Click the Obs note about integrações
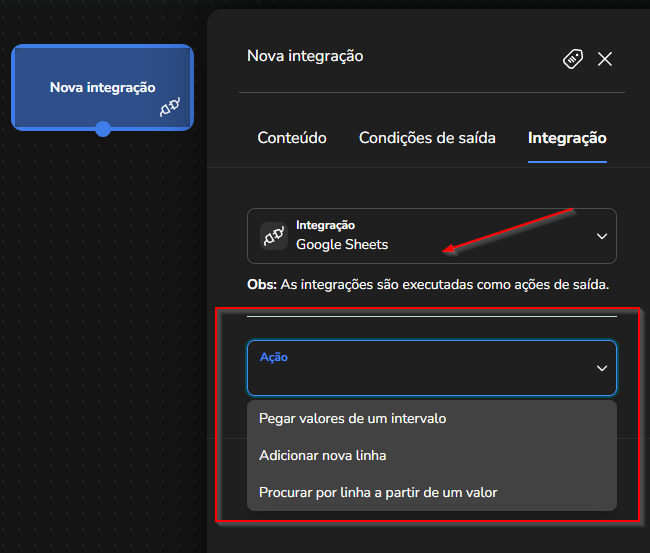650x553 pixels. pyautogui.click(x=428, y=285)
